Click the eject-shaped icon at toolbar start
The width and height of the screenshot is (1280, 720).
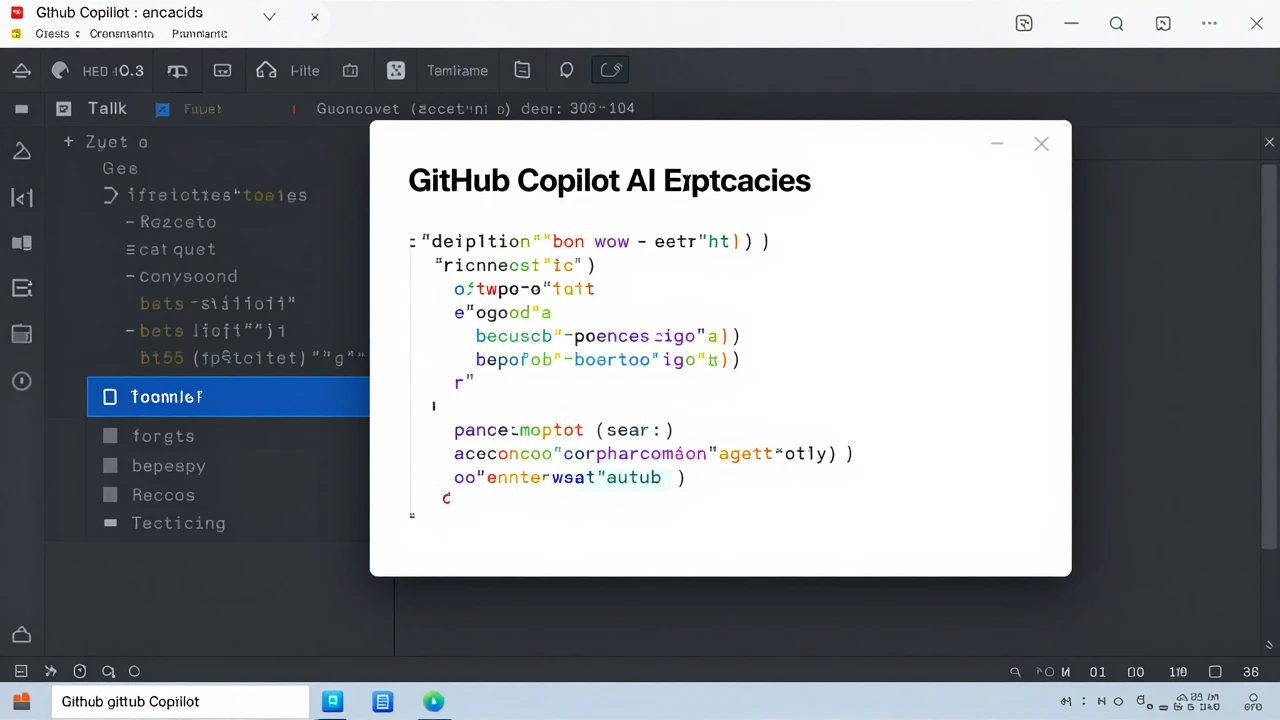[22, 70]
